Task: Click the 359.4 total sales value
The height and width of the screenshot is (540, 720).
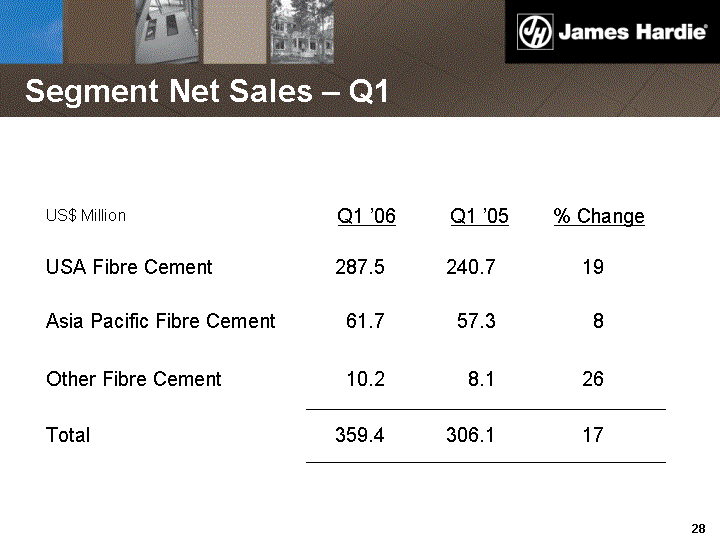Action: [x=359, y=435]
